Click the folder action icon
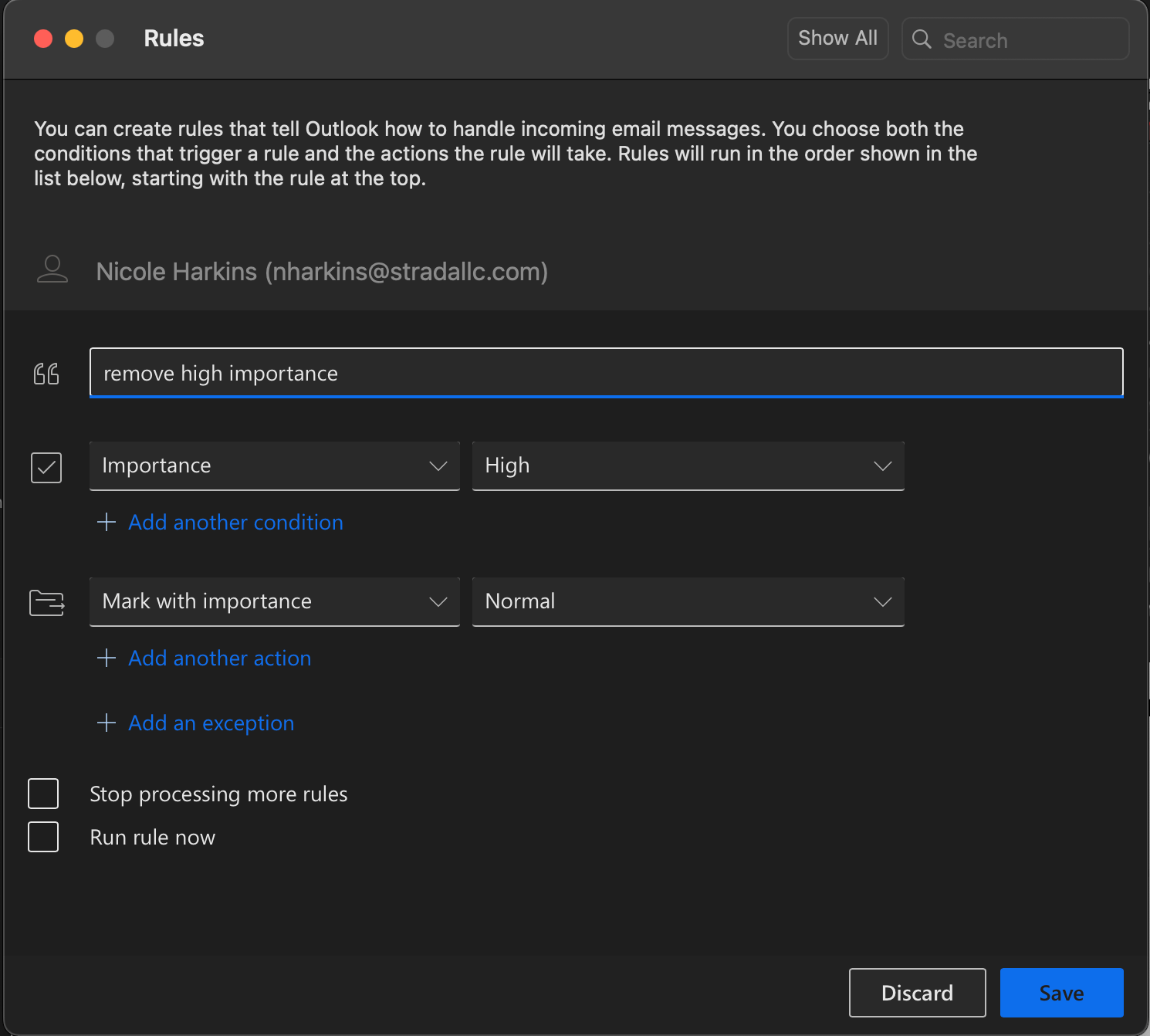This screenshot has height=1036, width=1150. 46,602
